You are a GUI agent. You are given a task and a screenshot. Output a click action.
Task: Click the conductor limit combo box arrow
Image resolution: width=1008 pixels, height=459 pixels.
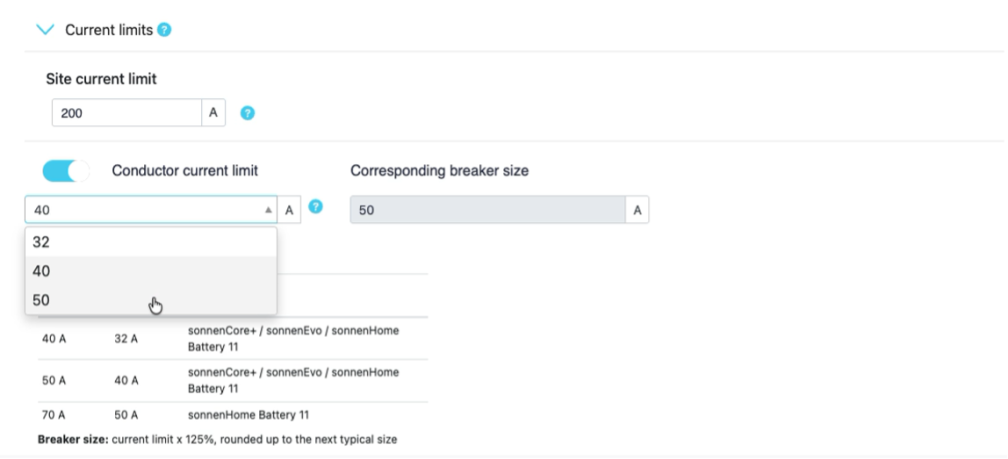coord(267,210)
